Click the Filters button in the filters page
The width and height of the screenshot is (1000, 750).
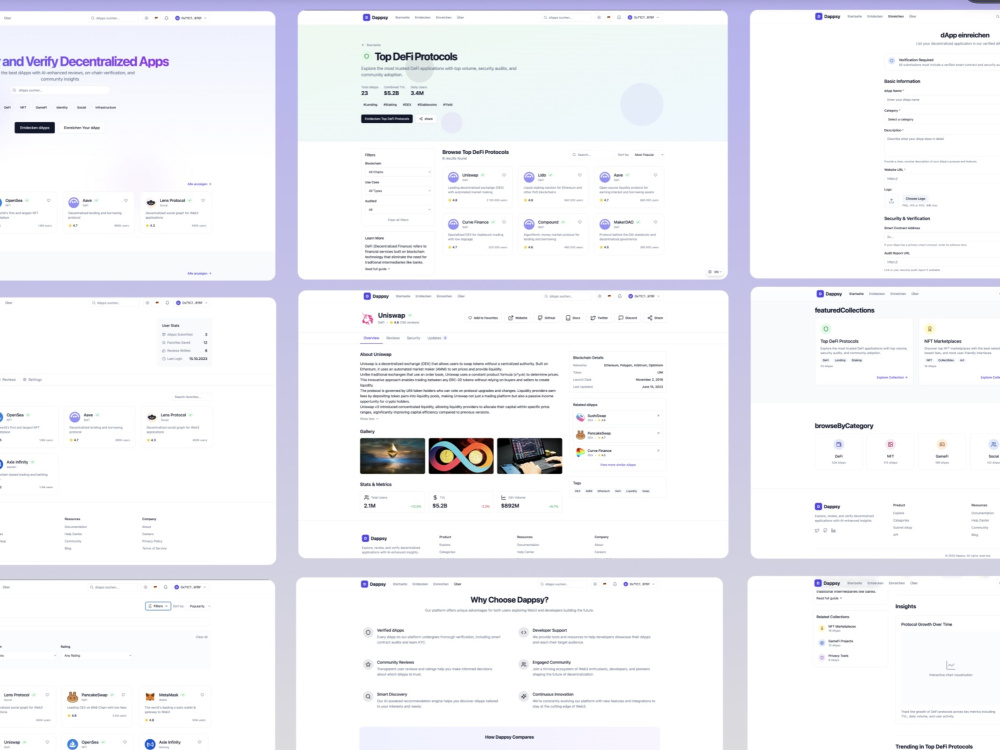(158, 606)
